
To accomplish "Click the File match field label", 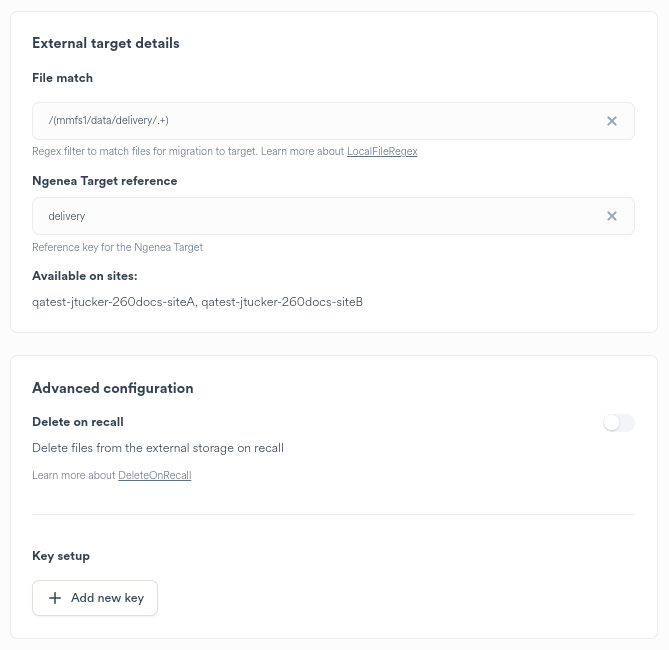I will 62,78.
